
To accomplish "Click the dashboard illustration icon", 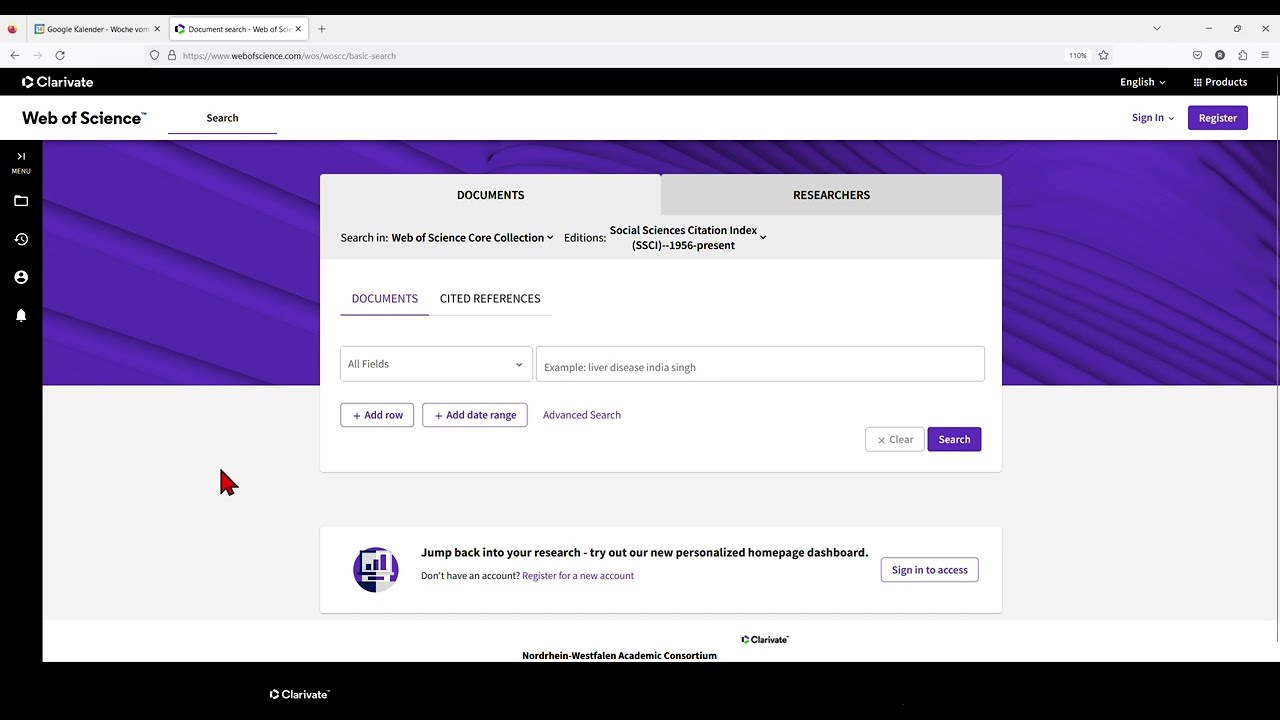I will point(376,570).
